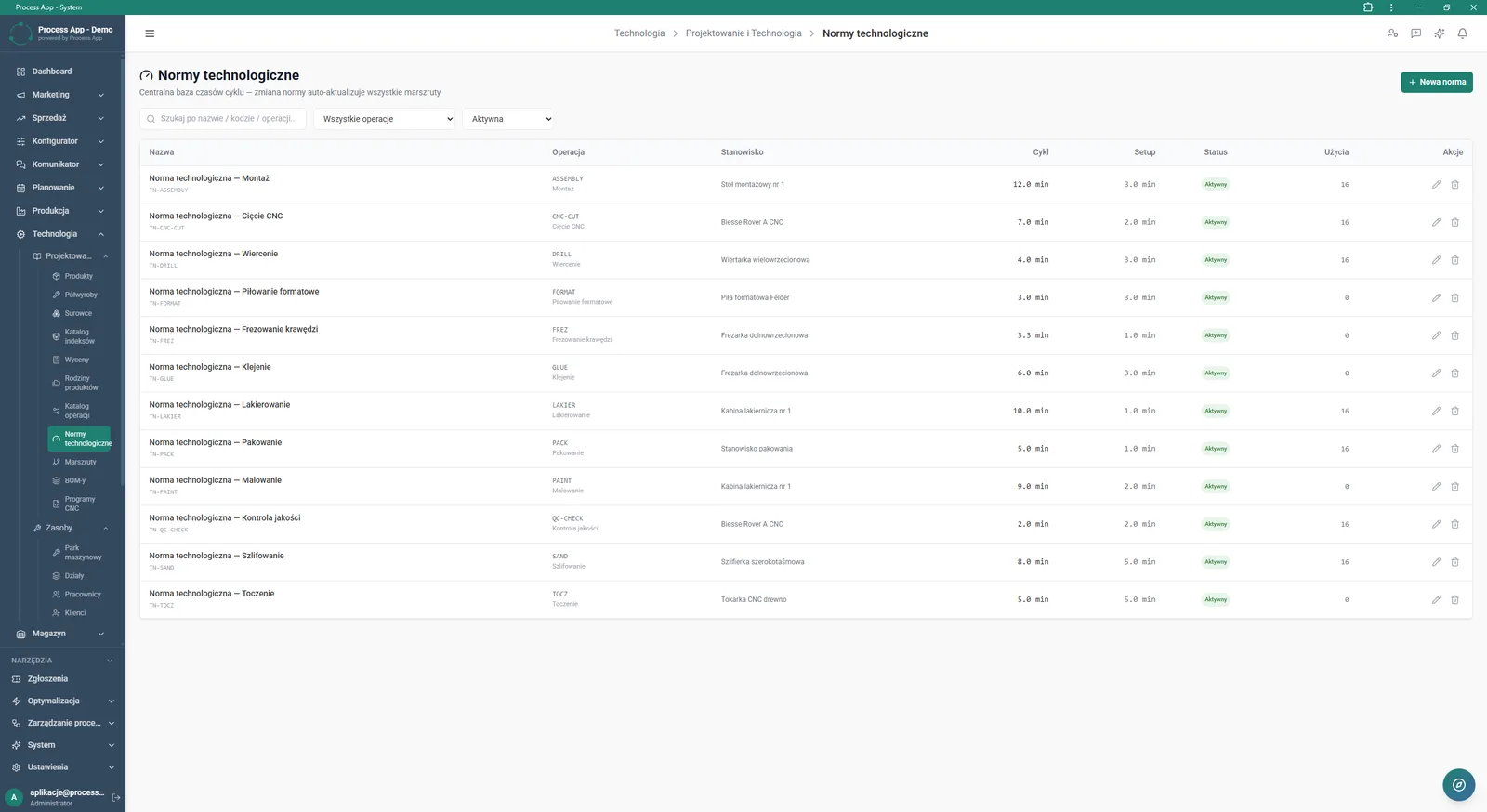Click 'Tokarka CNC drewno' workstation cell
The height and width of the screenshot is (812, 1487).
754,600
